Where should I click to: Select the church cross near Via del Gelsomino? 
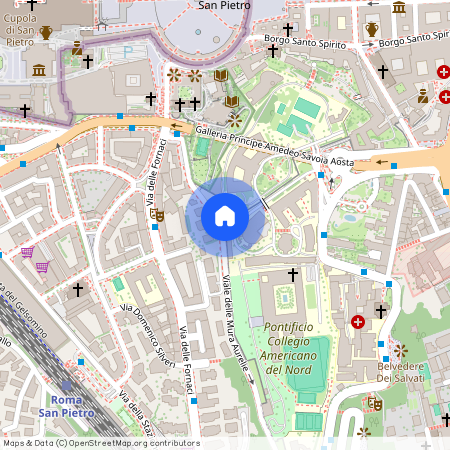[x=78, y=290]
